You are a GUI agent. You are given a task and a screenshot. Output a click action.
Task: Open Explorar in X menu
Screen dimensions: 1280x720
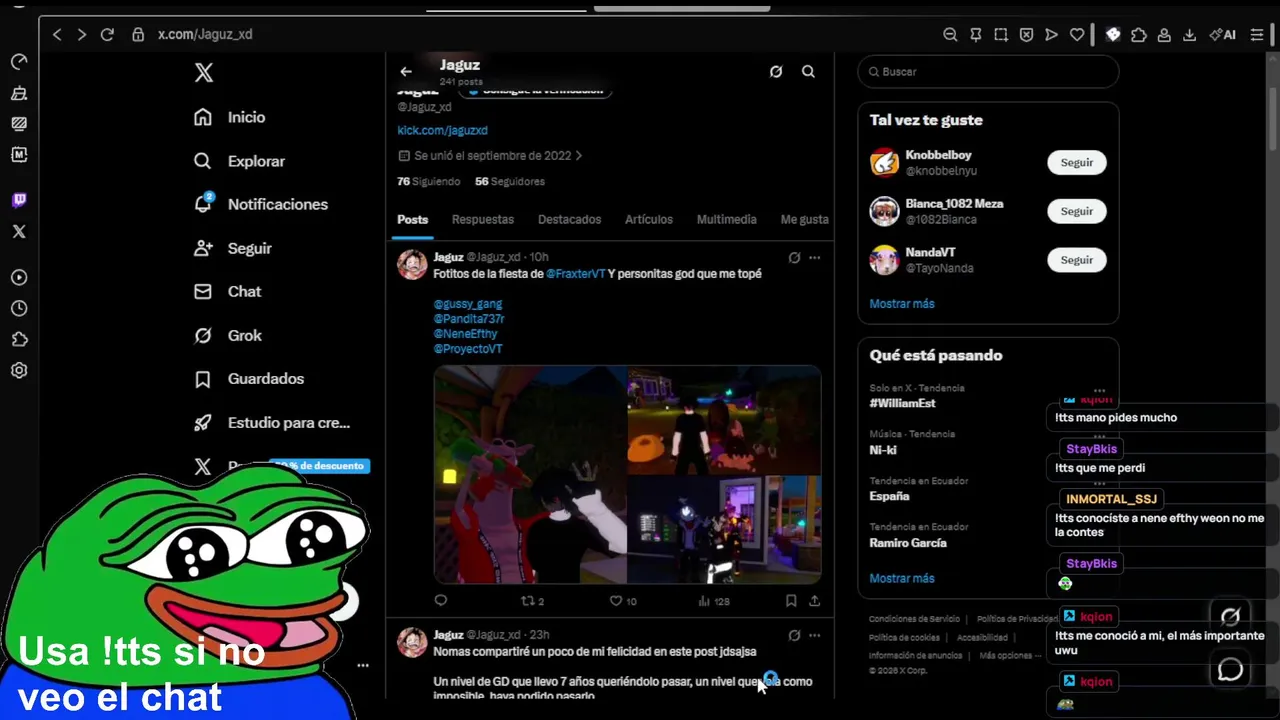click(239, 161)
